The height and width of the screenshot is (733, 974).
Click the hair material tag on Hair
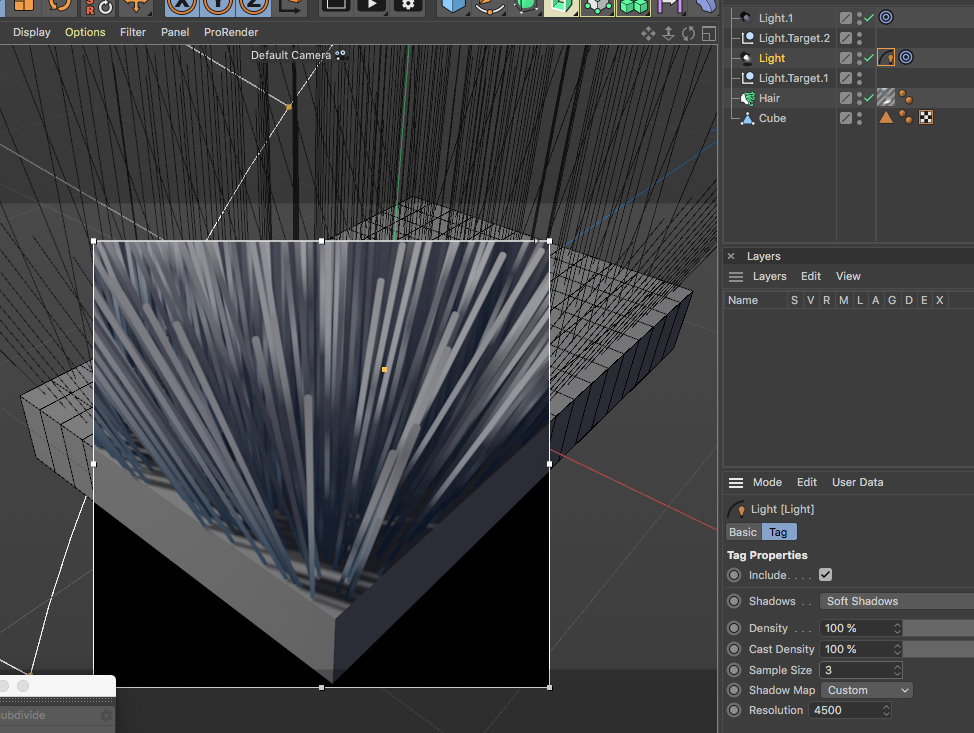point(886,98)
